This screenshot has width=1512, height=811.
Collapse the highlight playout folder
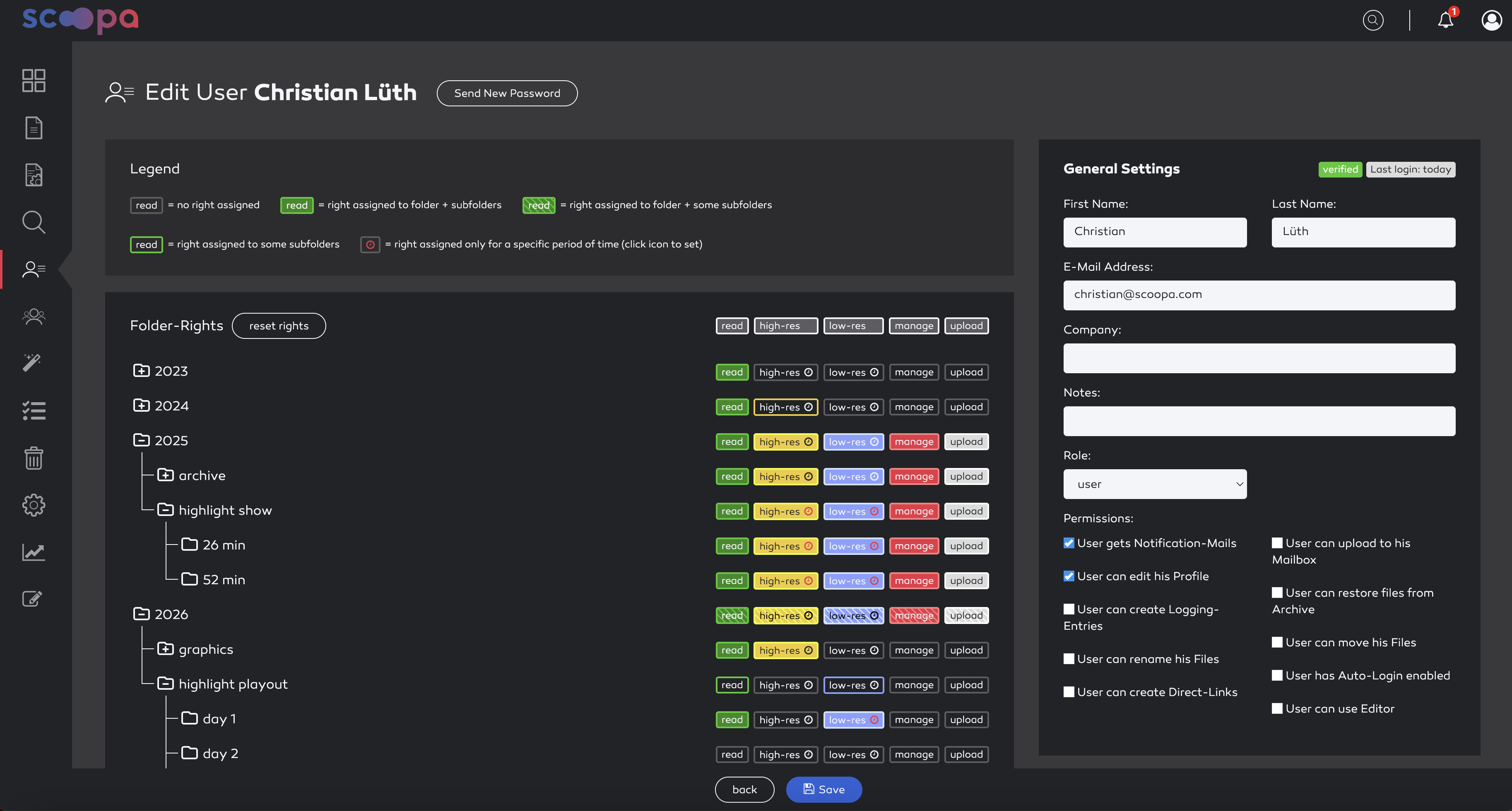click(x=166, y=684)
